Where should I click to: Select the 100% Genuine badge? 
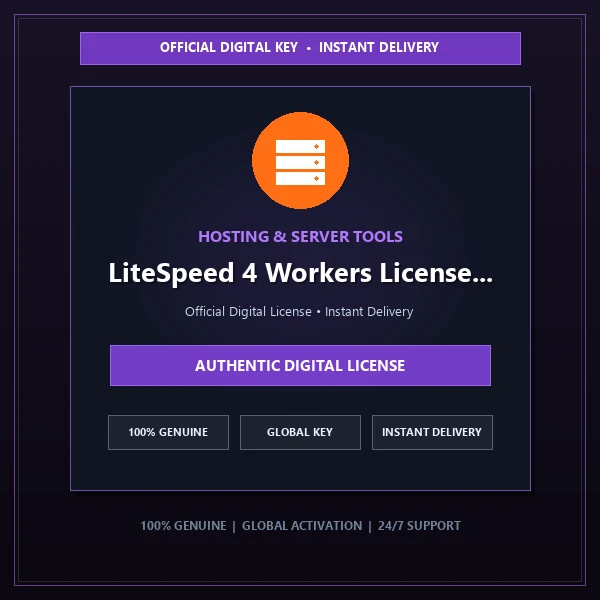[x=168, y=432]
